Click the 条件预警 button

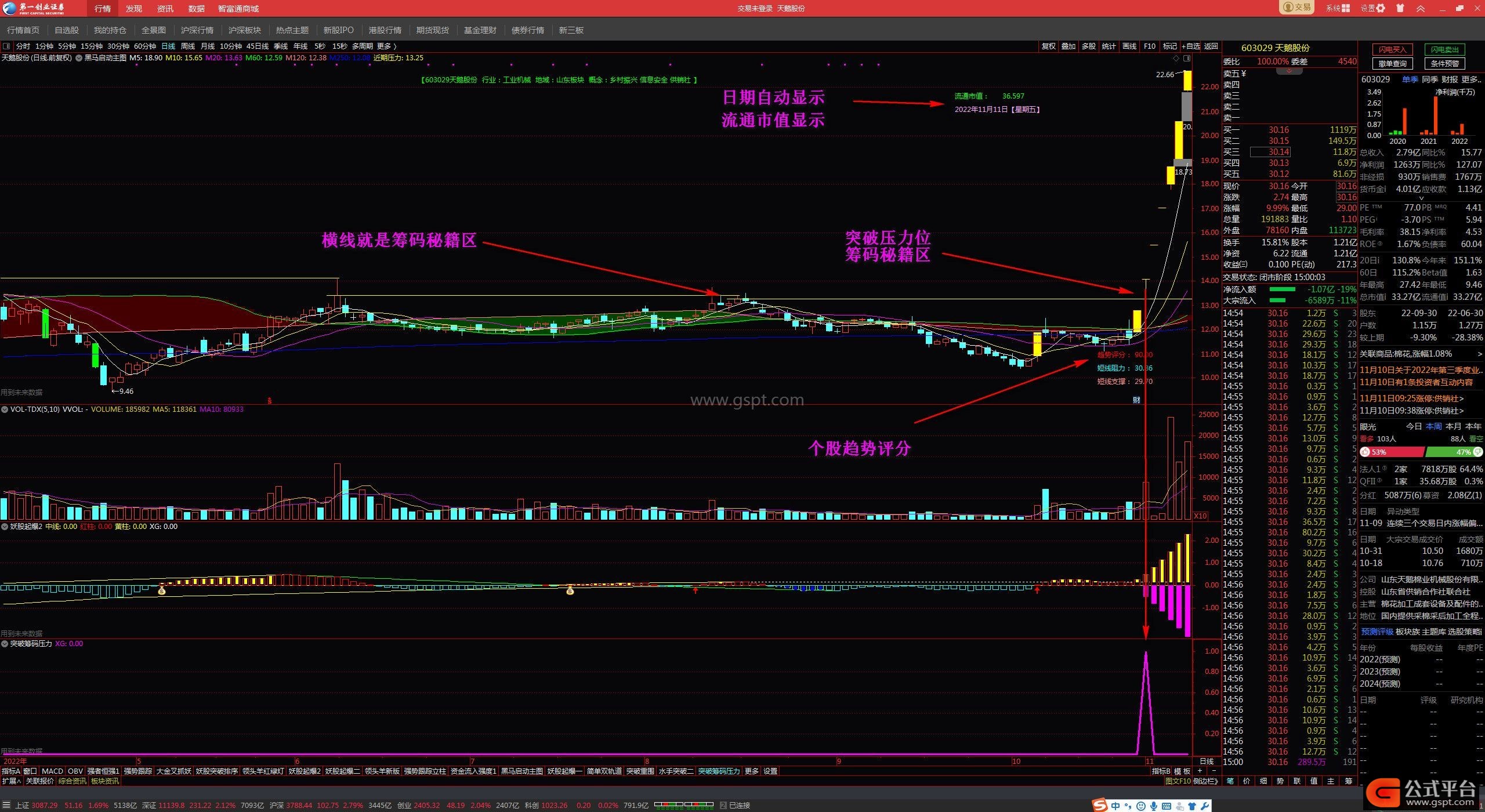(1444, 63)
